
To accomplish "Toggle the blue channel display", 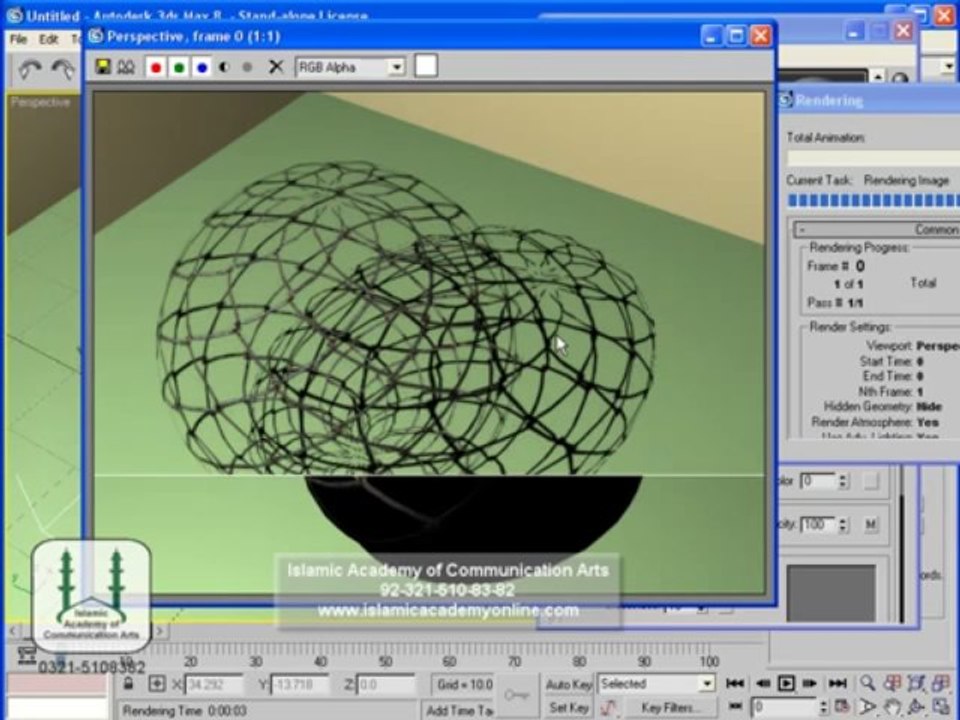I will [x=201, y=67].
